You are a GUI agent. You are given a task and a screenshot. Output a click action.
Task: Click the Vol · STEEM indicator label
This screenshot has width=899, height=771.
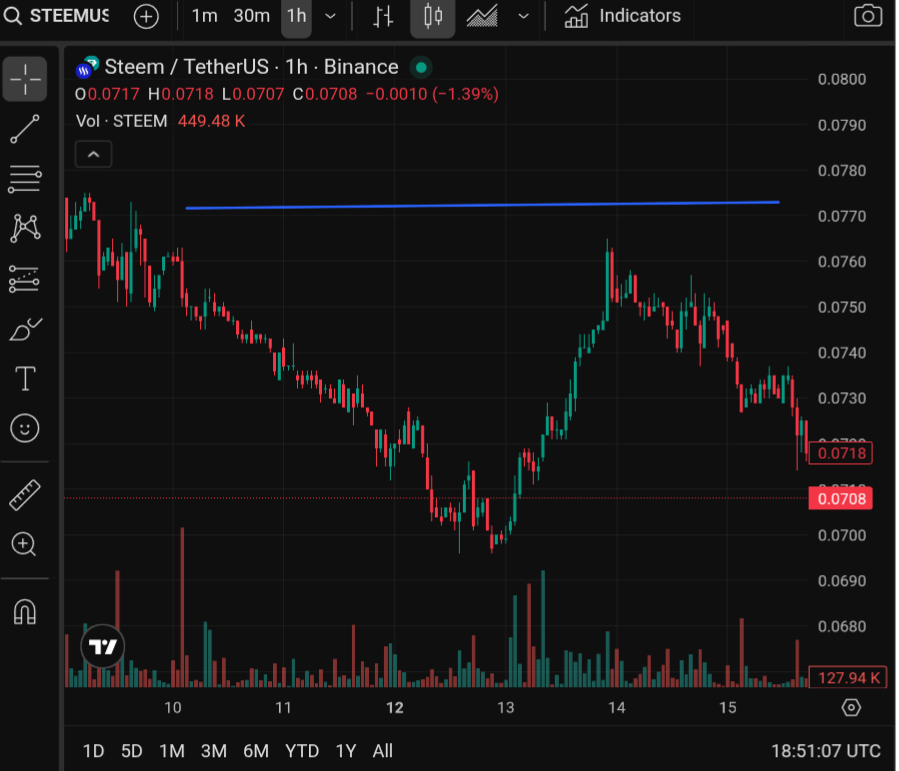[122, 122]
